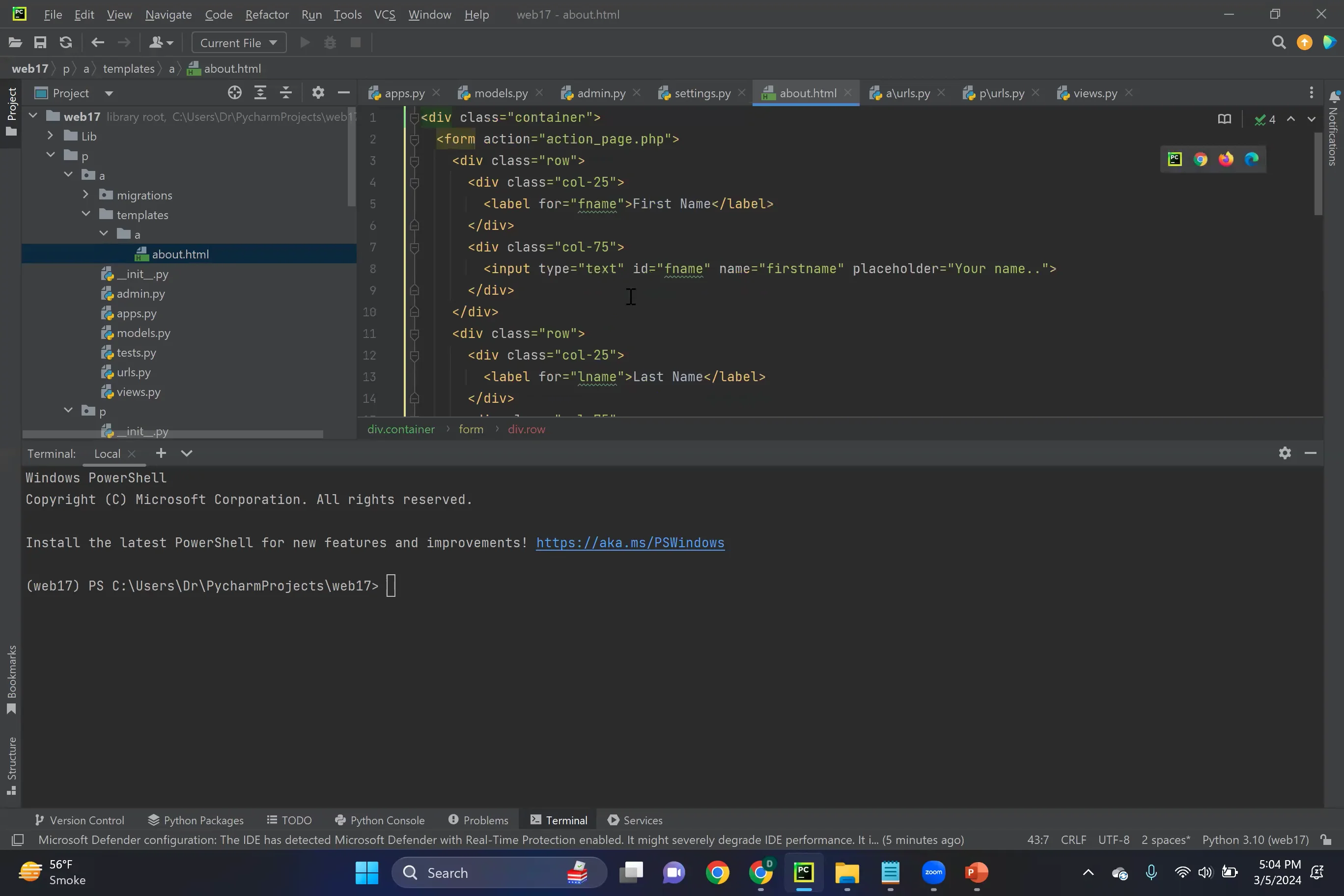The height and width of the screenshot is (896, 1344).
Task: Click Select Opened File crosshair icon
Action: 234,93
